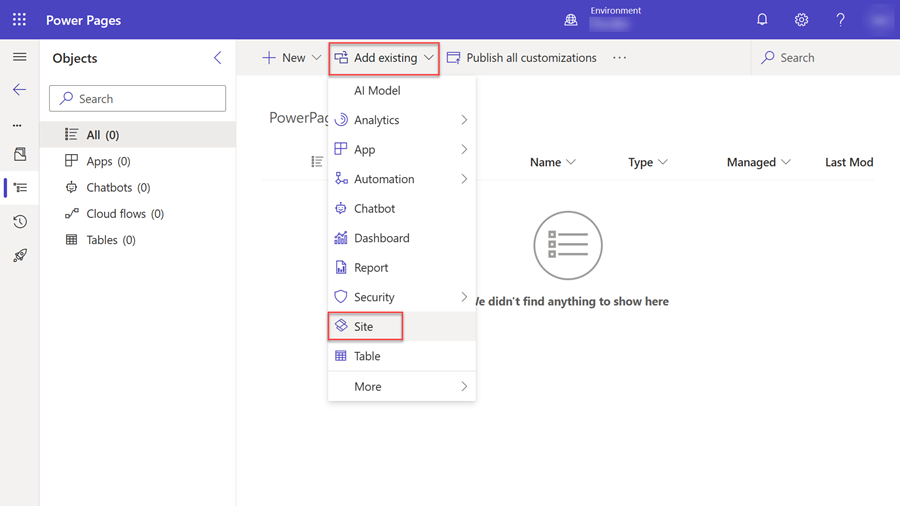Image resolution: width=900 pixels, height=506 pixels.
Task: Click the help question mark icon
Action: pos(840,20)
